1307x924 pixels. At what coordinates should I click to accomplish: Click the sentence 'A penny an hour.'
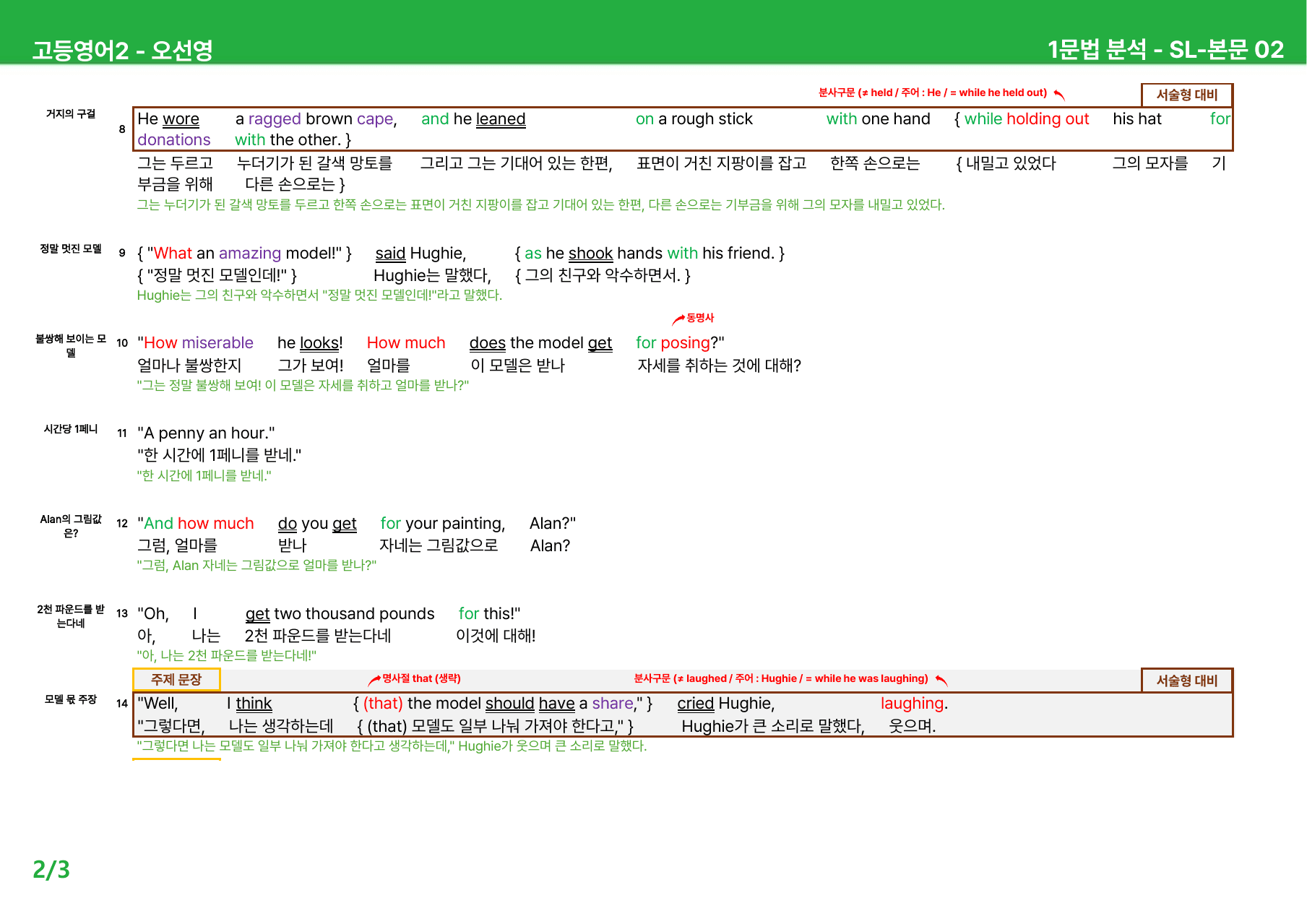[x=207, y=433]
